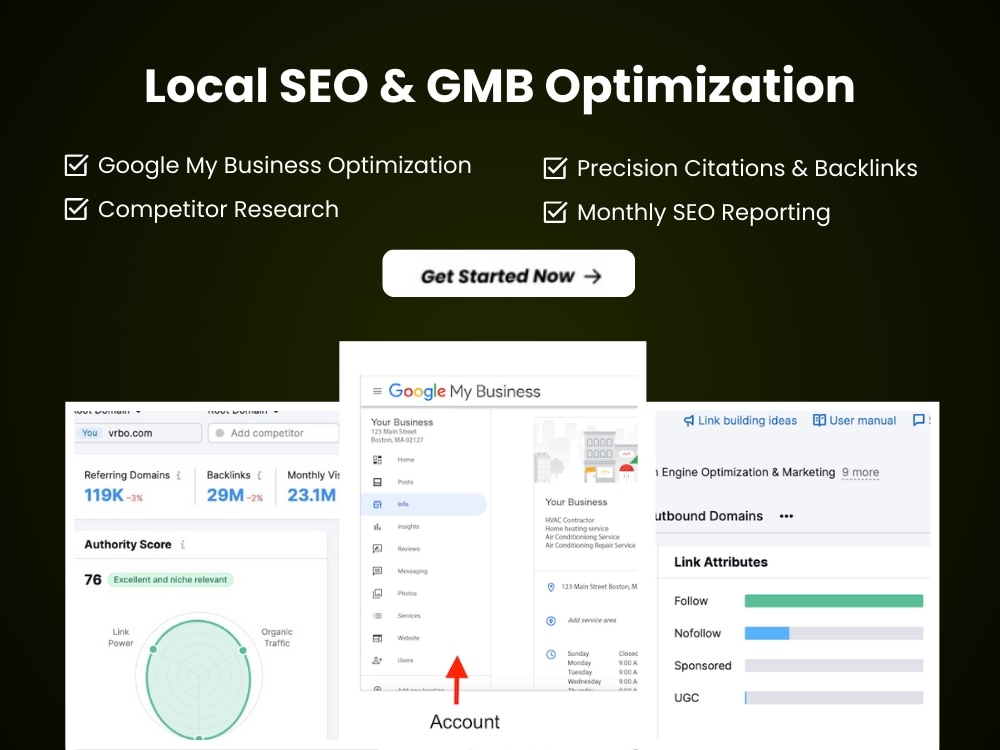Expand the 9 more categories link
Viewport: 1000px width, 750px height.
(x=860, y=473)
